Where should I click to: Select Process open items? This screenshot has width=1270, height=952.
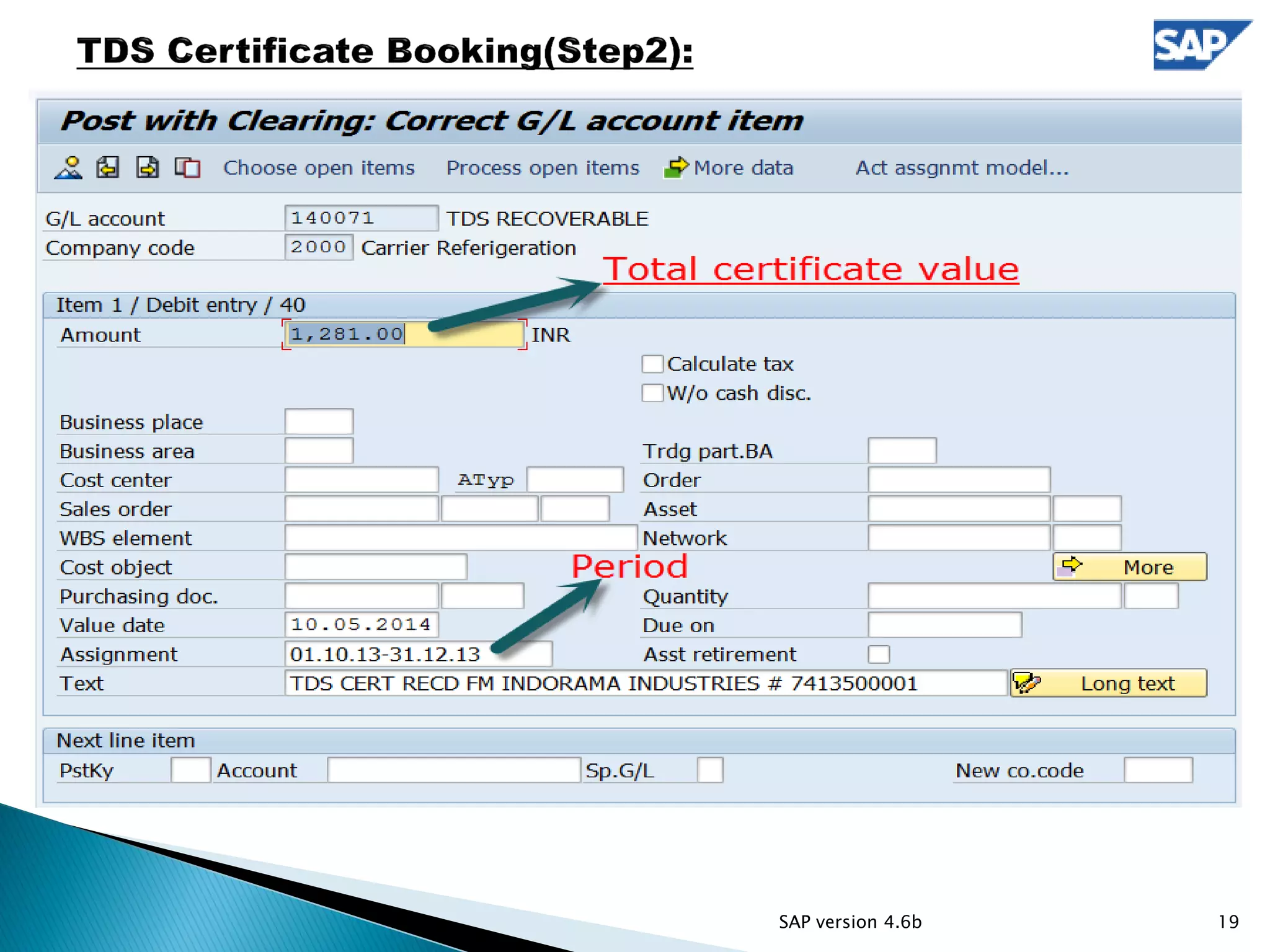543,168
